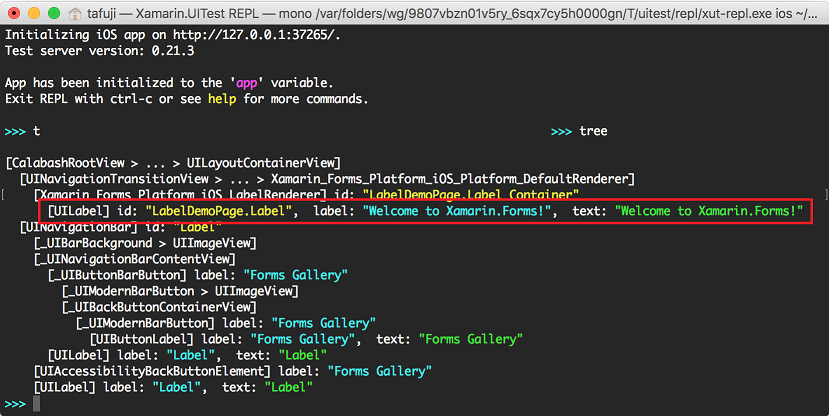Click the last UILabel "Label" row
Viewport: 829px width, 416px height.
[x=173, y=387]
